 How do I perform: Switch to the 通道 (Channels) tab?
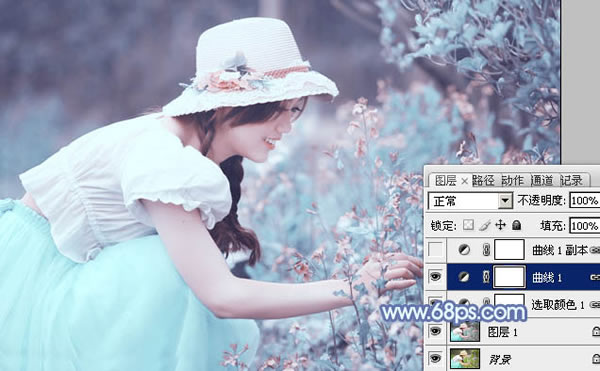541,180
